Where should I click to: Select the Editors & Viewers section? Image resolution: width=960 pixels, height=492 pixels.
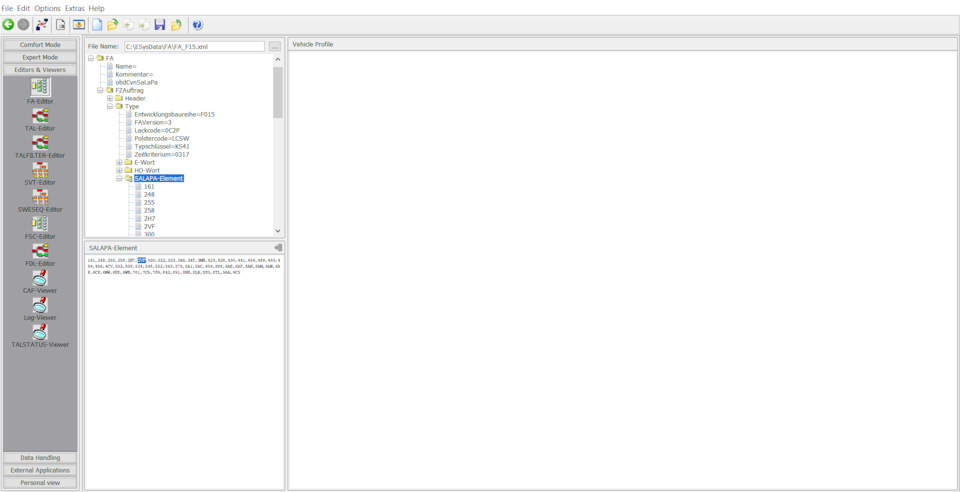coord(40,70)
